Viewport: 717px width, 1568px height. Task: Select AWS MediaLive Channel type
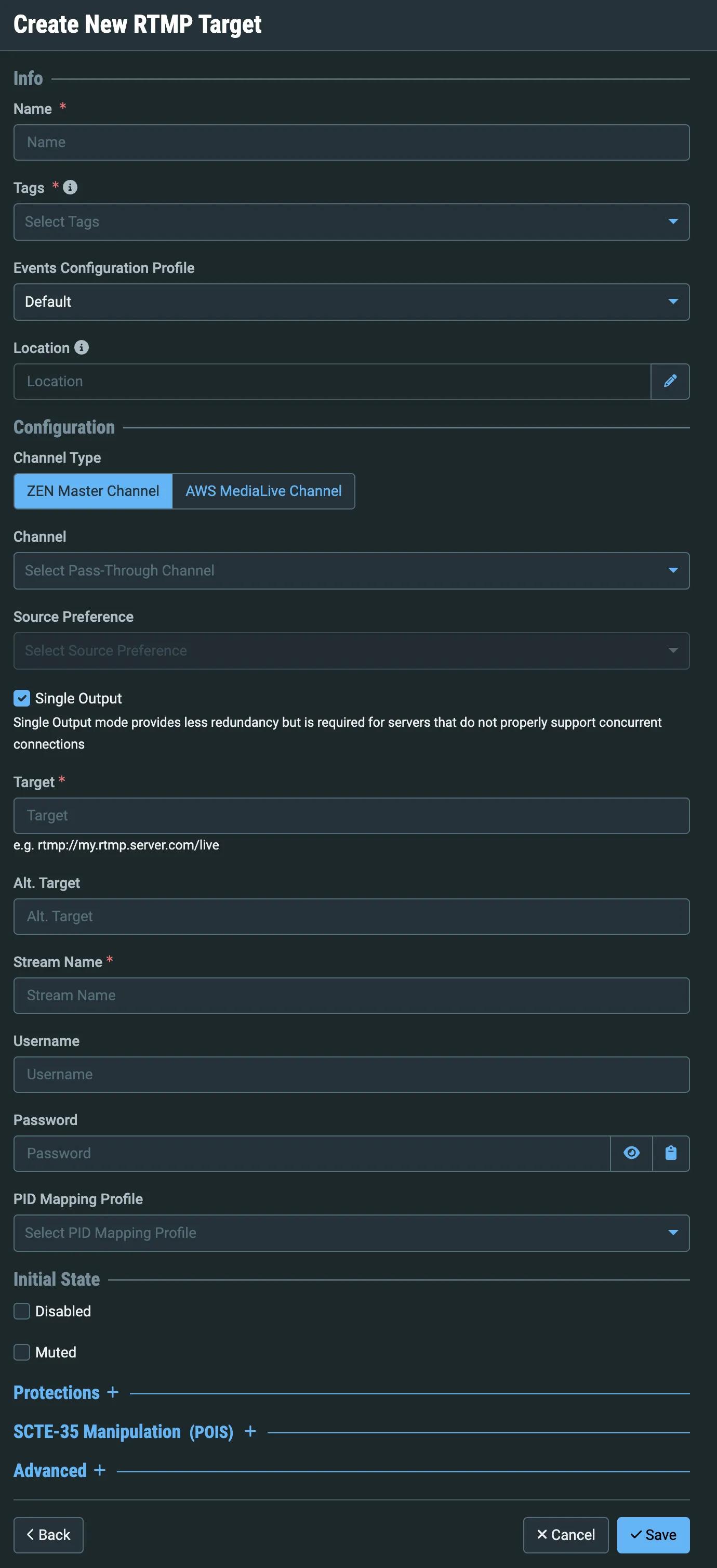tap(263, 491)
